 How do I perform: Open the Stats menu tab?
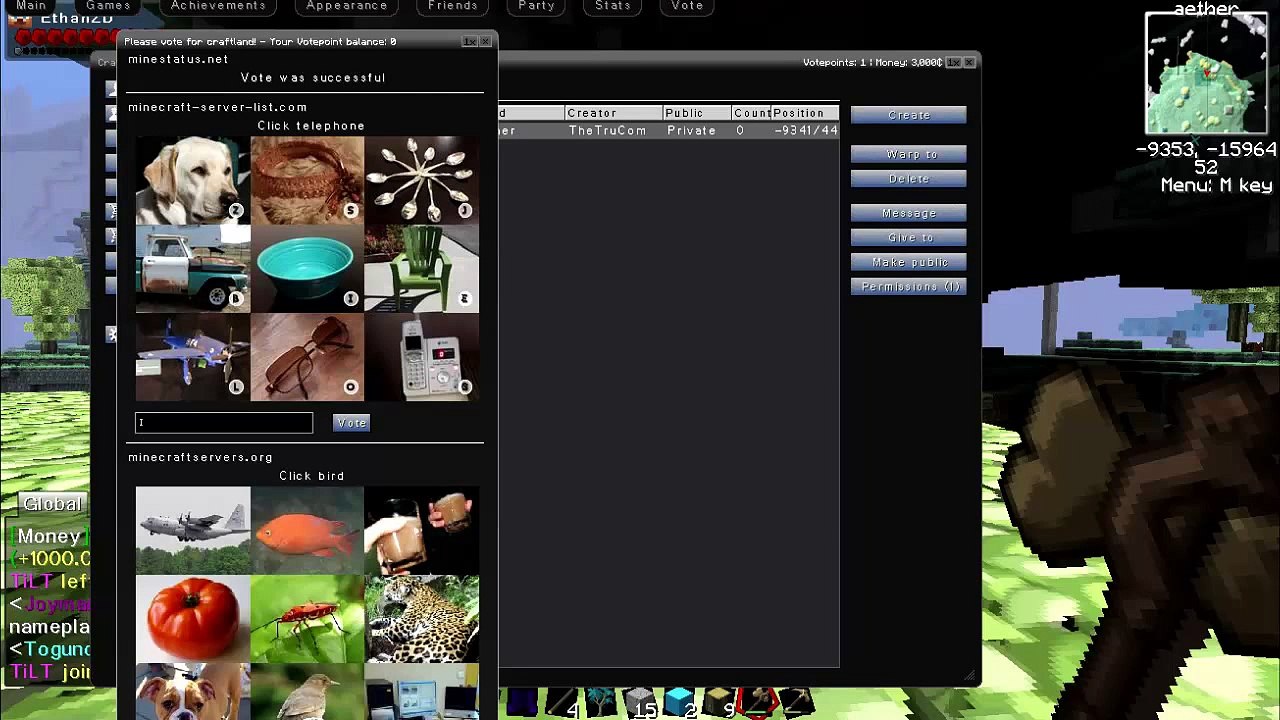pos(613,6)
